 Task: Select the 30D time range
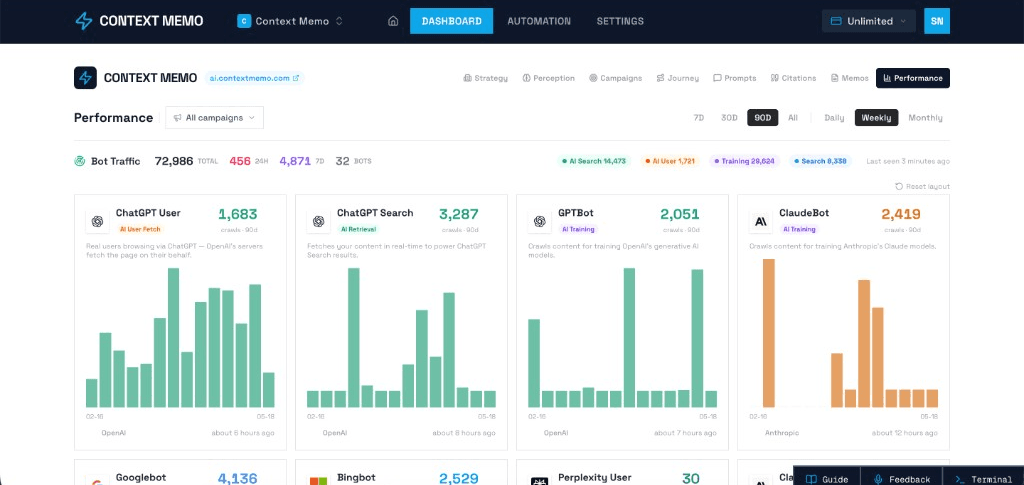pos(729,117)
